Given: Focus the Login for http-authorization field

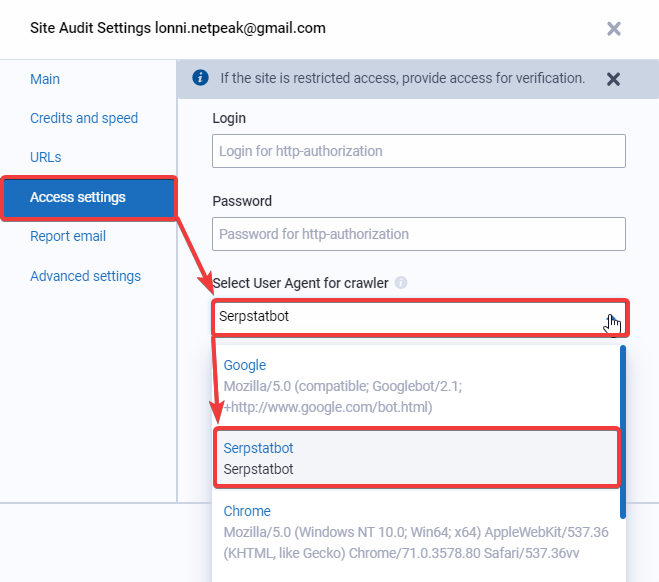Looking at the screenshot, I should (419, 151).
